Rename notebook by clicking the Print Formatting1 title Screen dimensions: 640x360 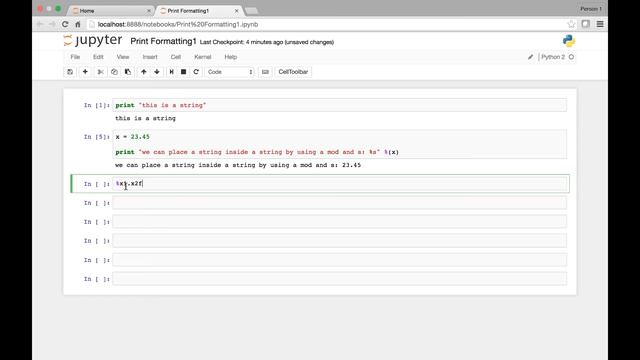pos(163,41)
